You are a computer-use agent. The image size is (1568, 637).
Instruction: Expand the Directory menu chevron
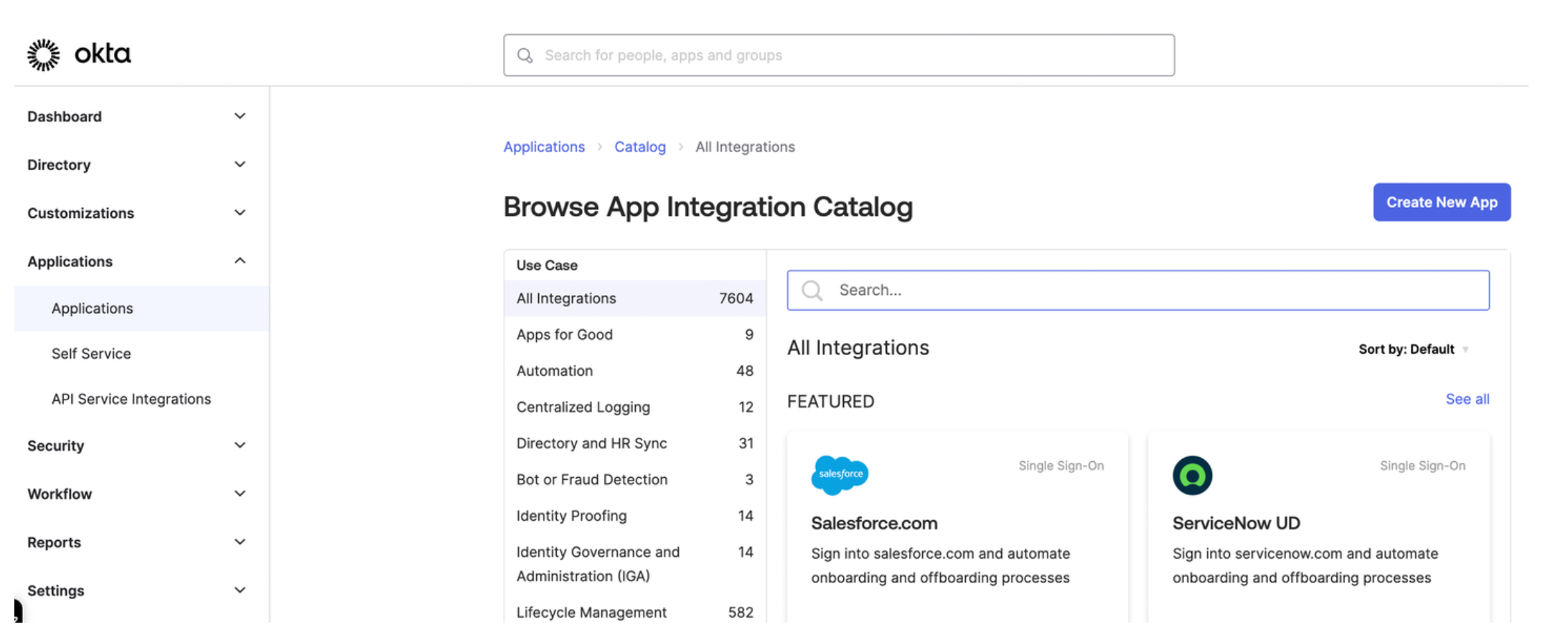pos(240,164)
